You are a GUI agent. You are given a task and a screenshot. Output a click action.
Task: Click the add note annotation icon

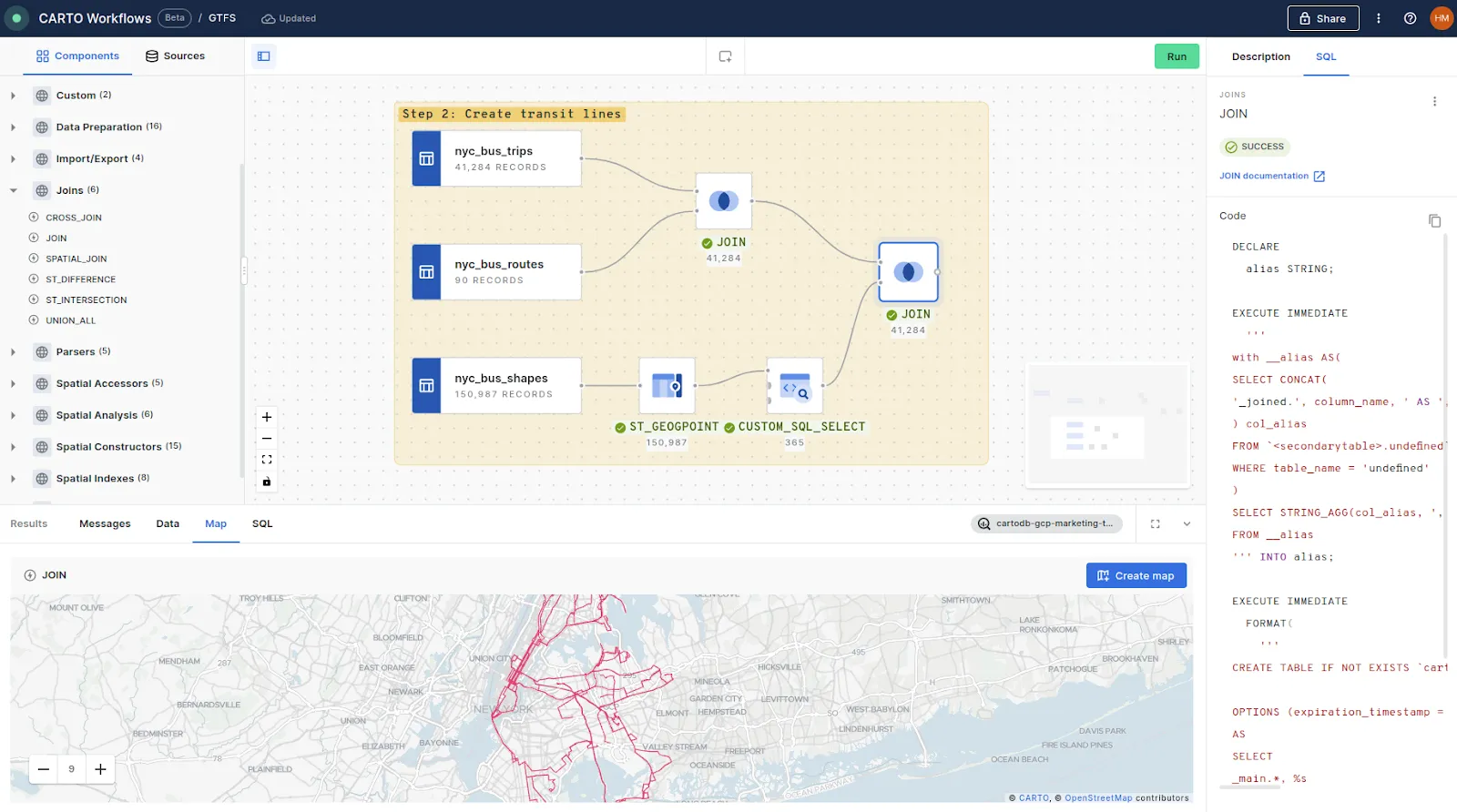(x=725, y=56)
